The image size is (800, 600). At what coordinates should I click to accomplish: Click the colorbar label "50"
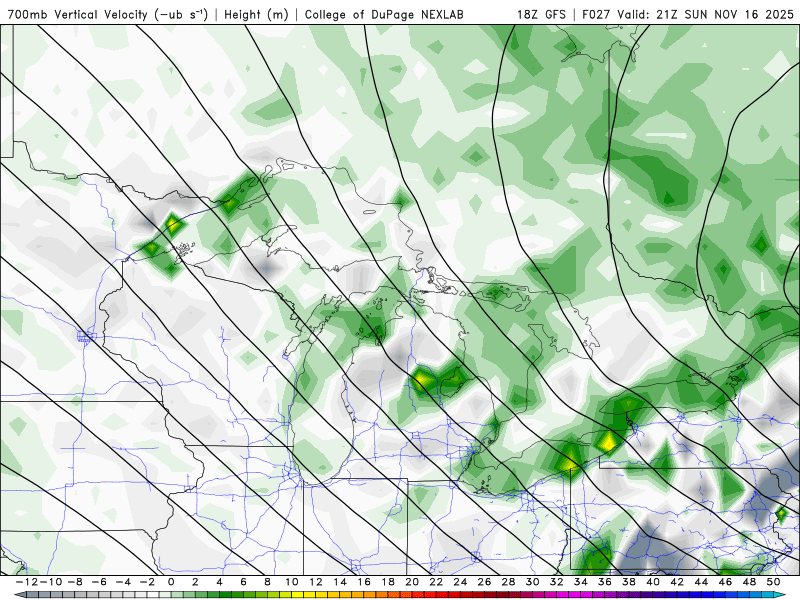774,582
